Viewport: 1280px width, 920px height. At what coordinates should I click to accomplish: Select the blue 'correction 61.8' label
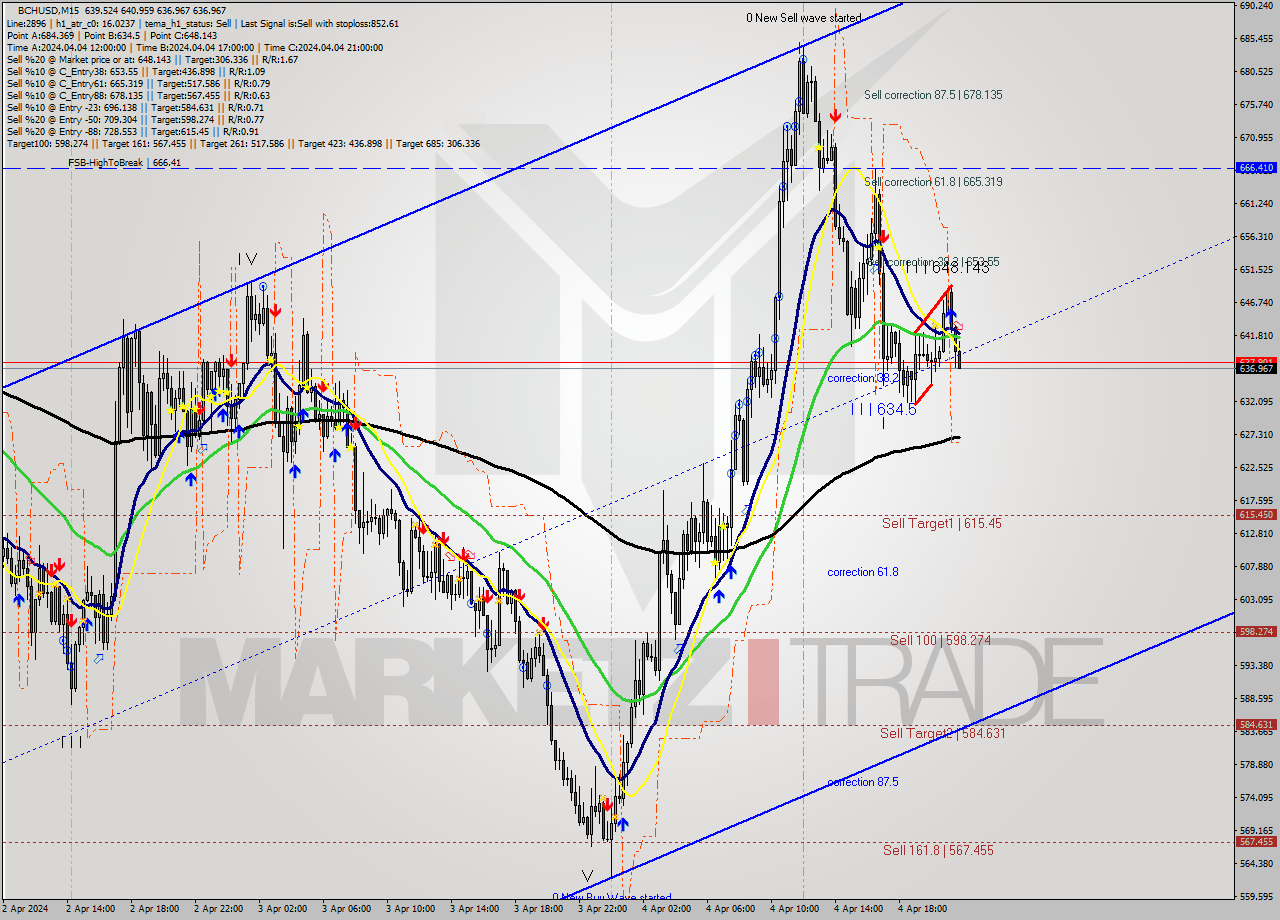(x=862, y=572)
